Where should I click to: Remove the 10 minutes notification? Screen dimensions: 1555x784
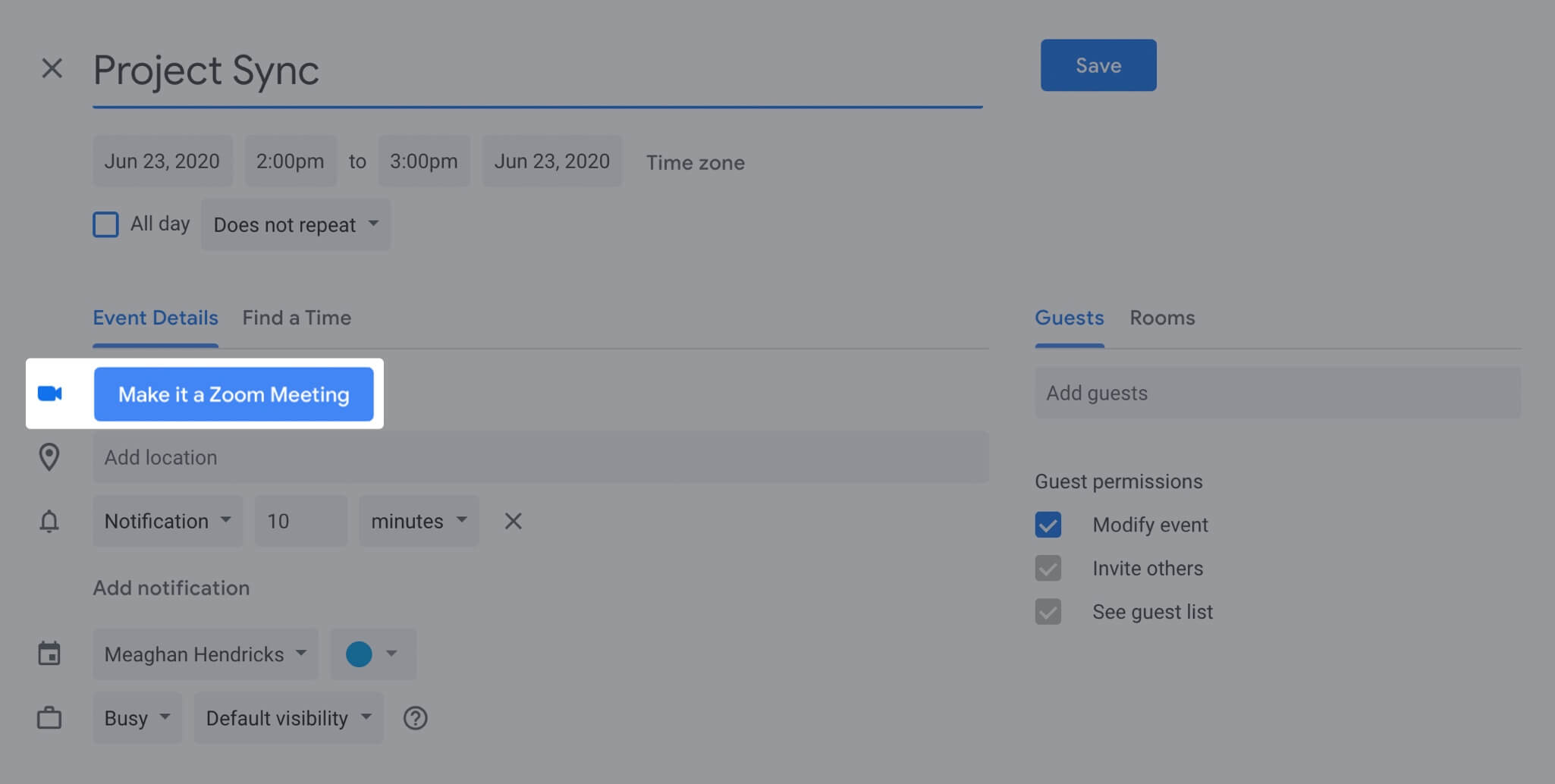pyautogui.click(x=513, y=521)
